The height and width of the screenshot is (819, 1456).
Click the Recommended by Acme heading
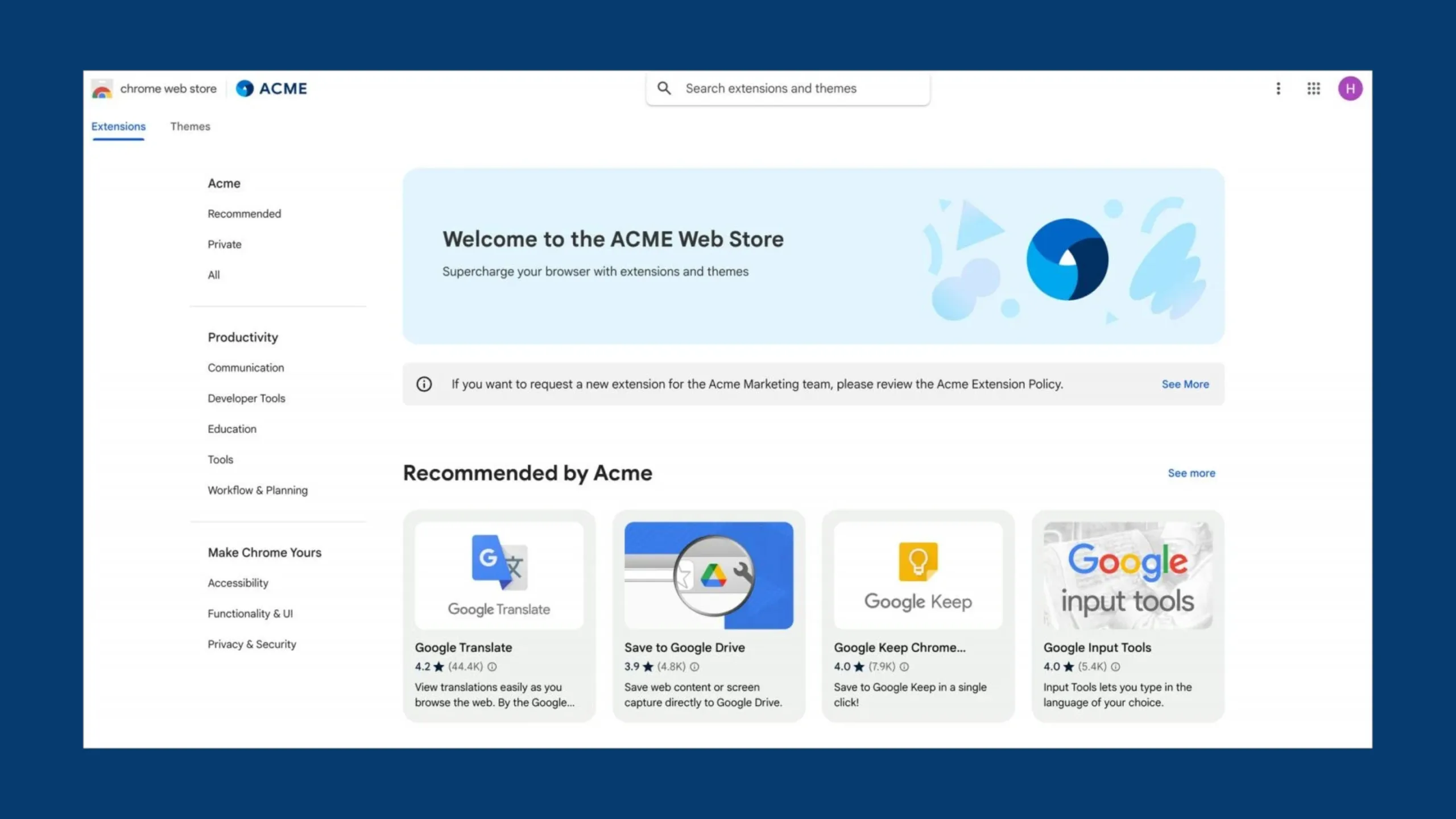527,473
